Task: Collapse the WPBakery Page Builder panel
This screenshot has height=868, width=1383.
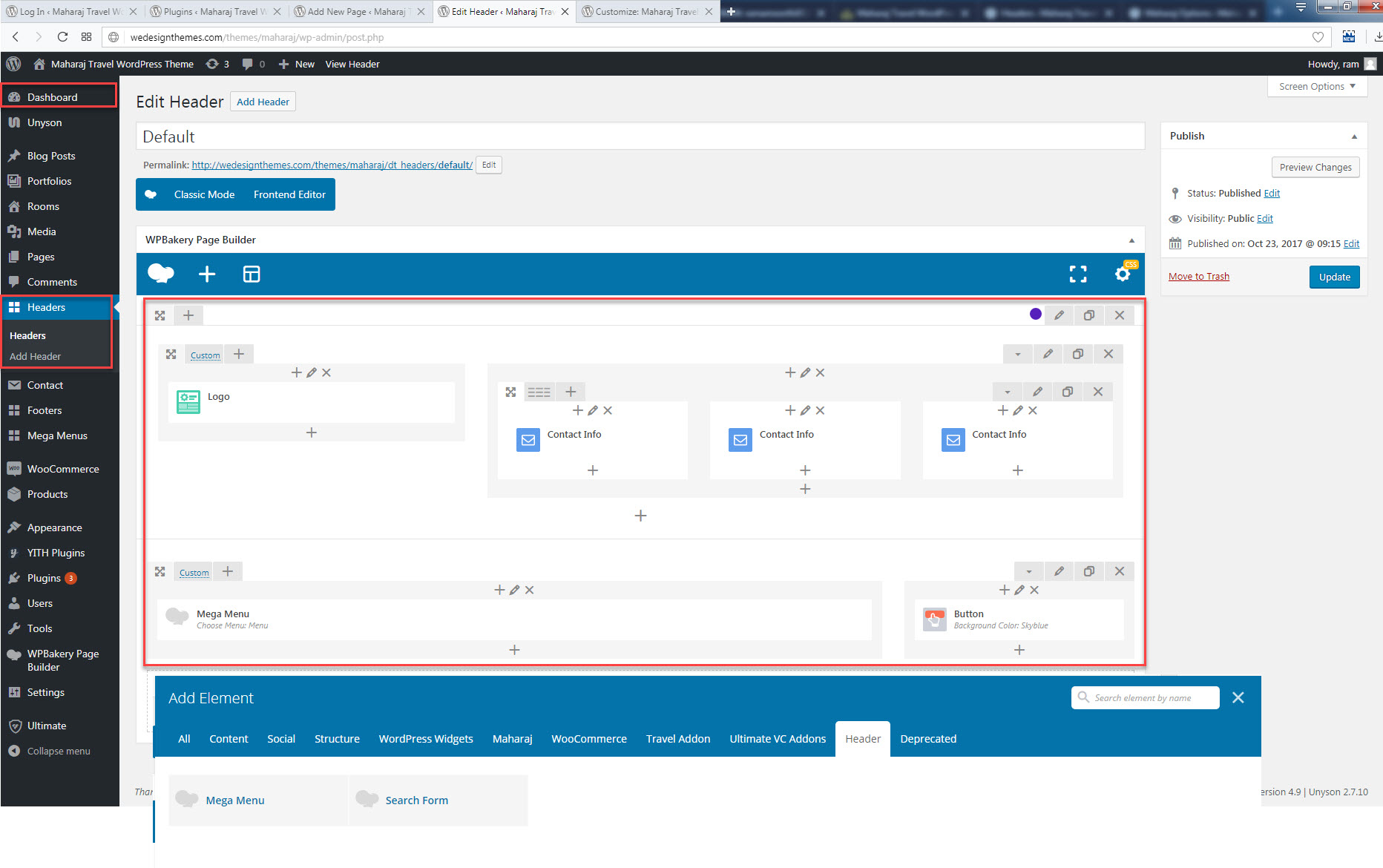Action: click(x=1131, y=240)
